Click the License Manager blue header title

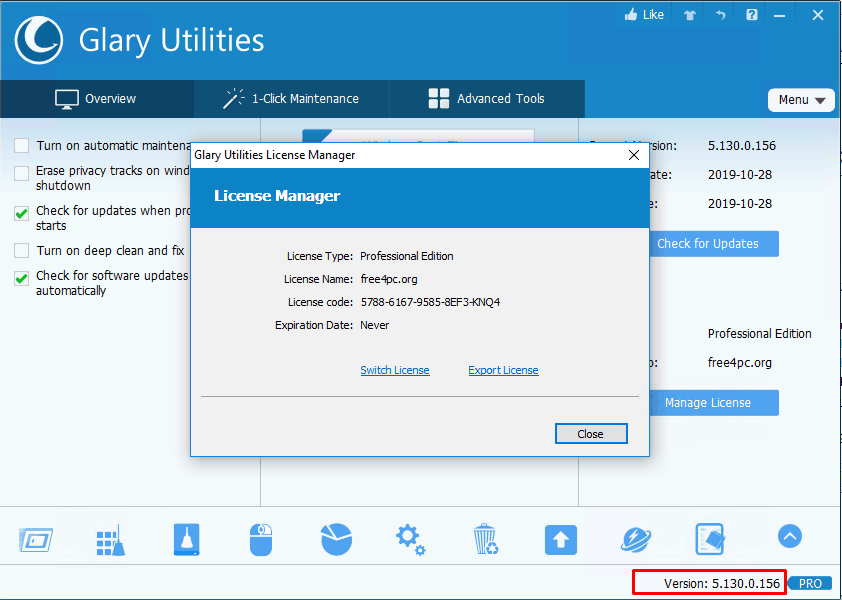(277, 196)
